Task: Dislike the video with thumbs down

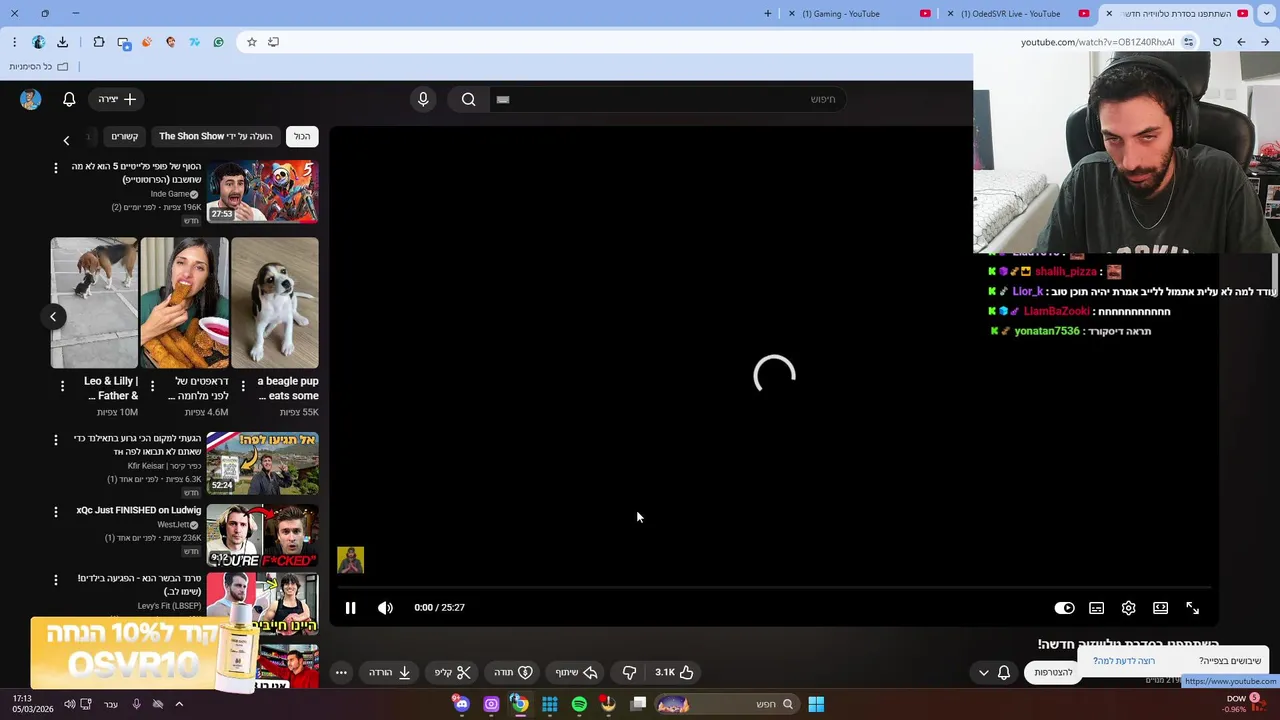Action: (x=629, y=673)
